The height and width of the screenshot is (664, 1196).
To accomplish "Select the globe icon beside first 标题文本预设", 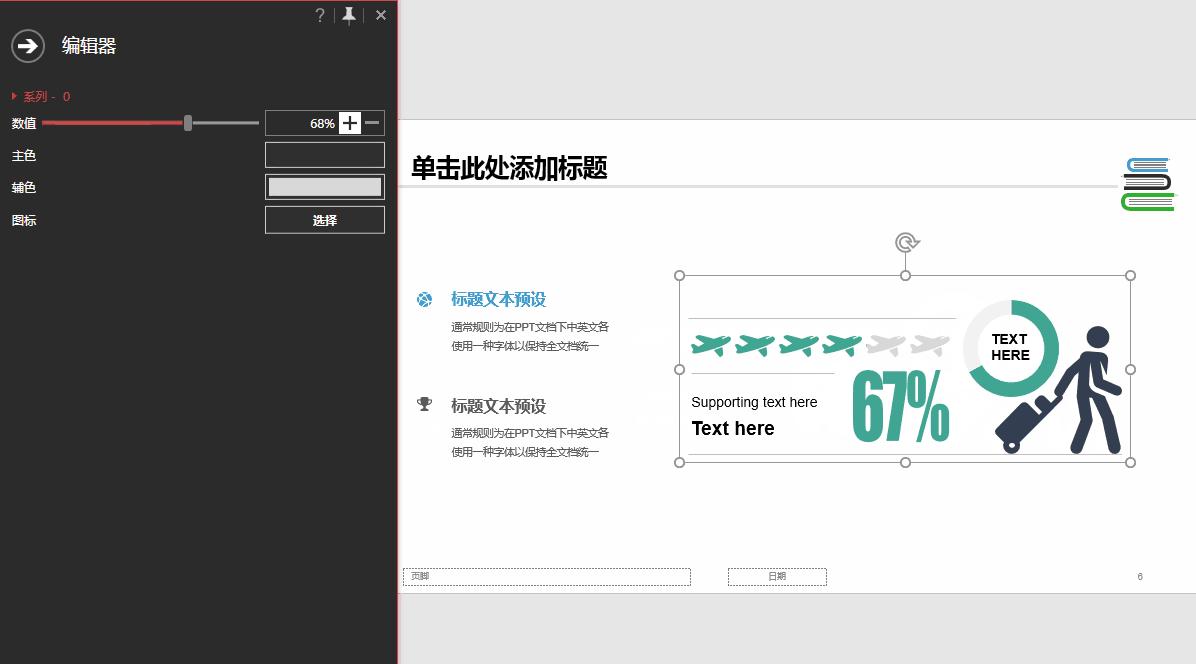I will (x=424, y=299).
